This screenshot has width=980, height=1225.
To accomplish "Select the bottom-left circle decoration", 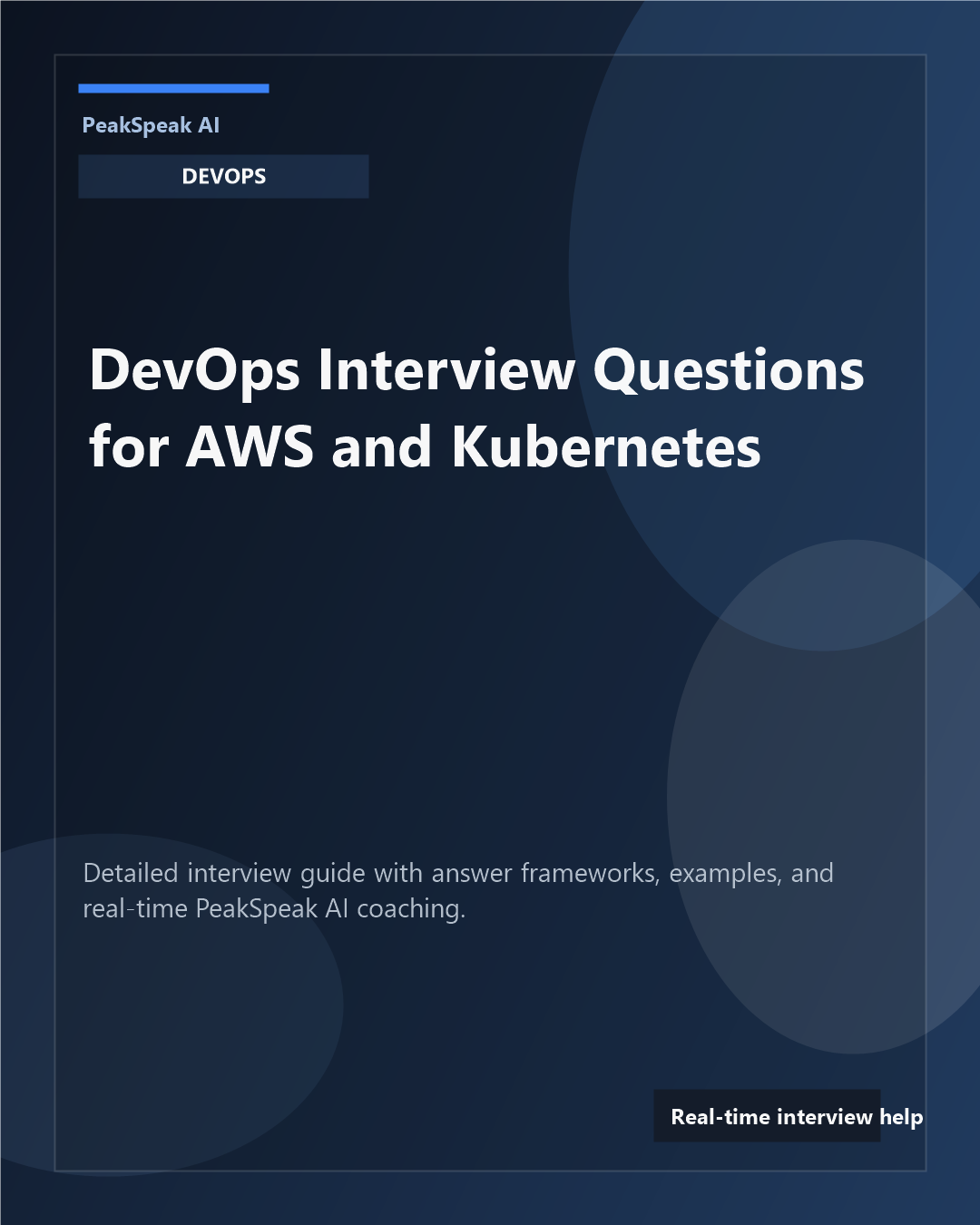I will click(x=163, y=998).
